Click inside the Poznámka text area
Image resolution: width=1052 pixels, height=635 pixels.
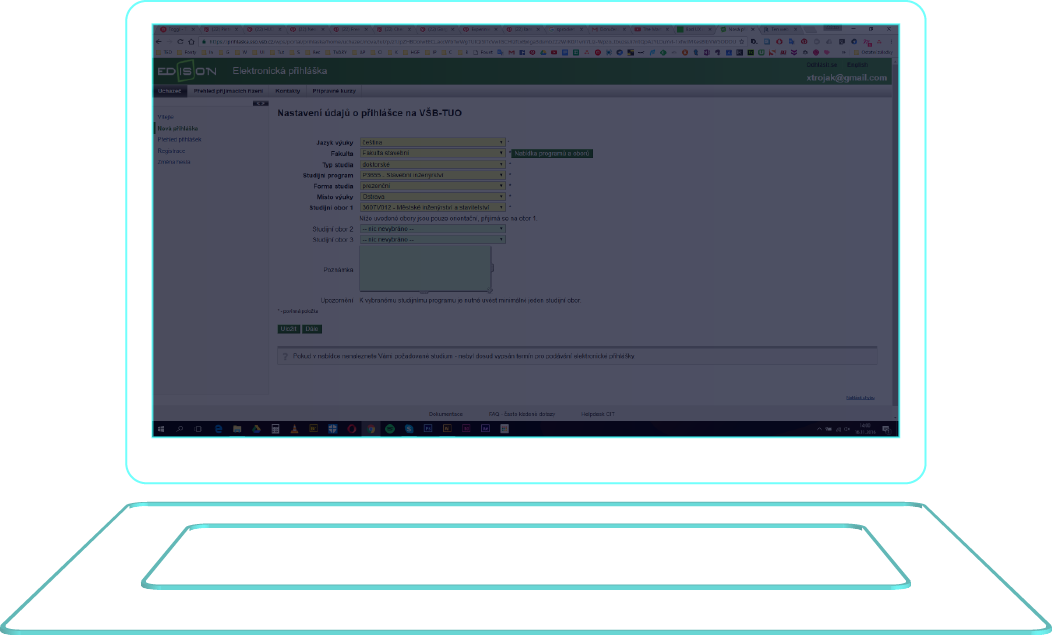click(x=425, y=268)
